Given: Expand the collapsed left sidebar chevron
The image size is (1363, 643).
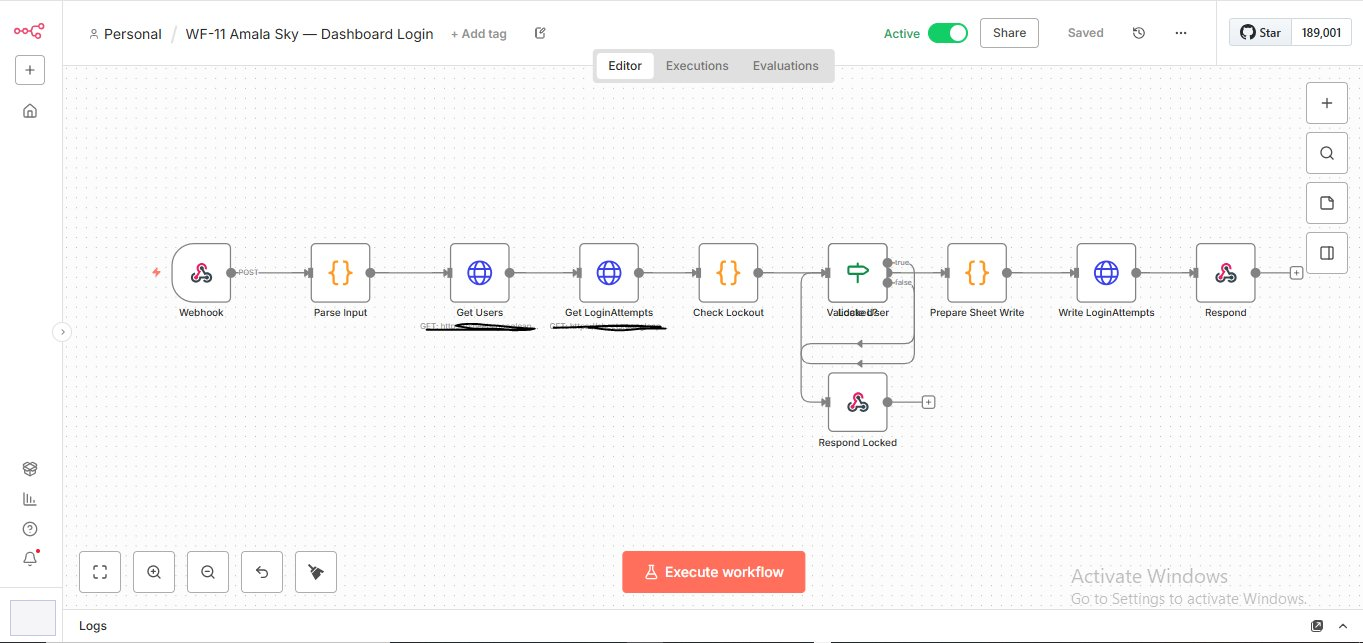Looking at the screenshot, I should pyautogui.click(x=62, y=332).
